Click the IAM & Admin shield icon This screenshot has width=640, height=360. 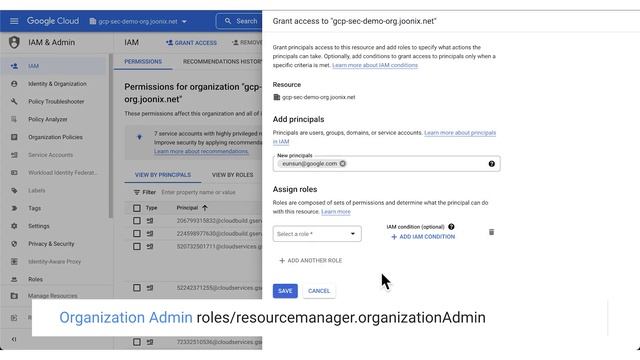[x=14, y=42]
